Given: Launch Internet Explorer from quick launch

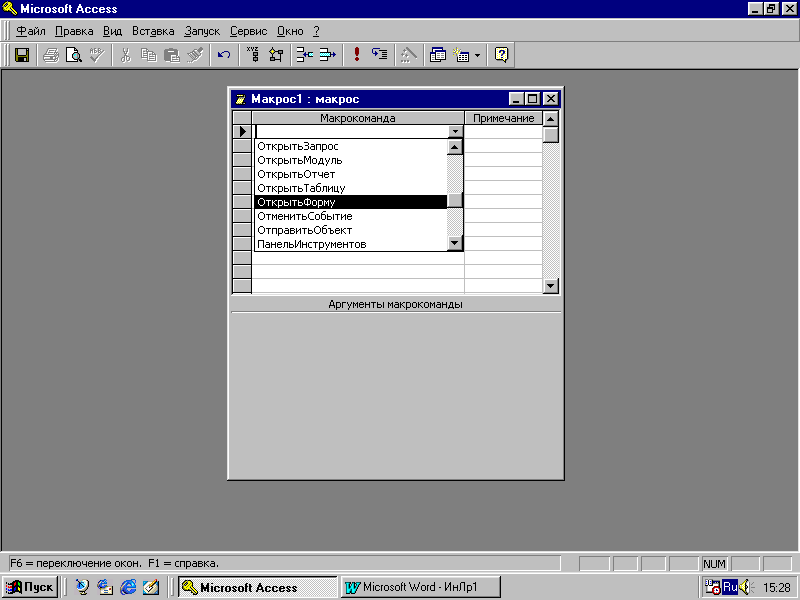Looking at the screenshot, I should (x=128, y=587).
